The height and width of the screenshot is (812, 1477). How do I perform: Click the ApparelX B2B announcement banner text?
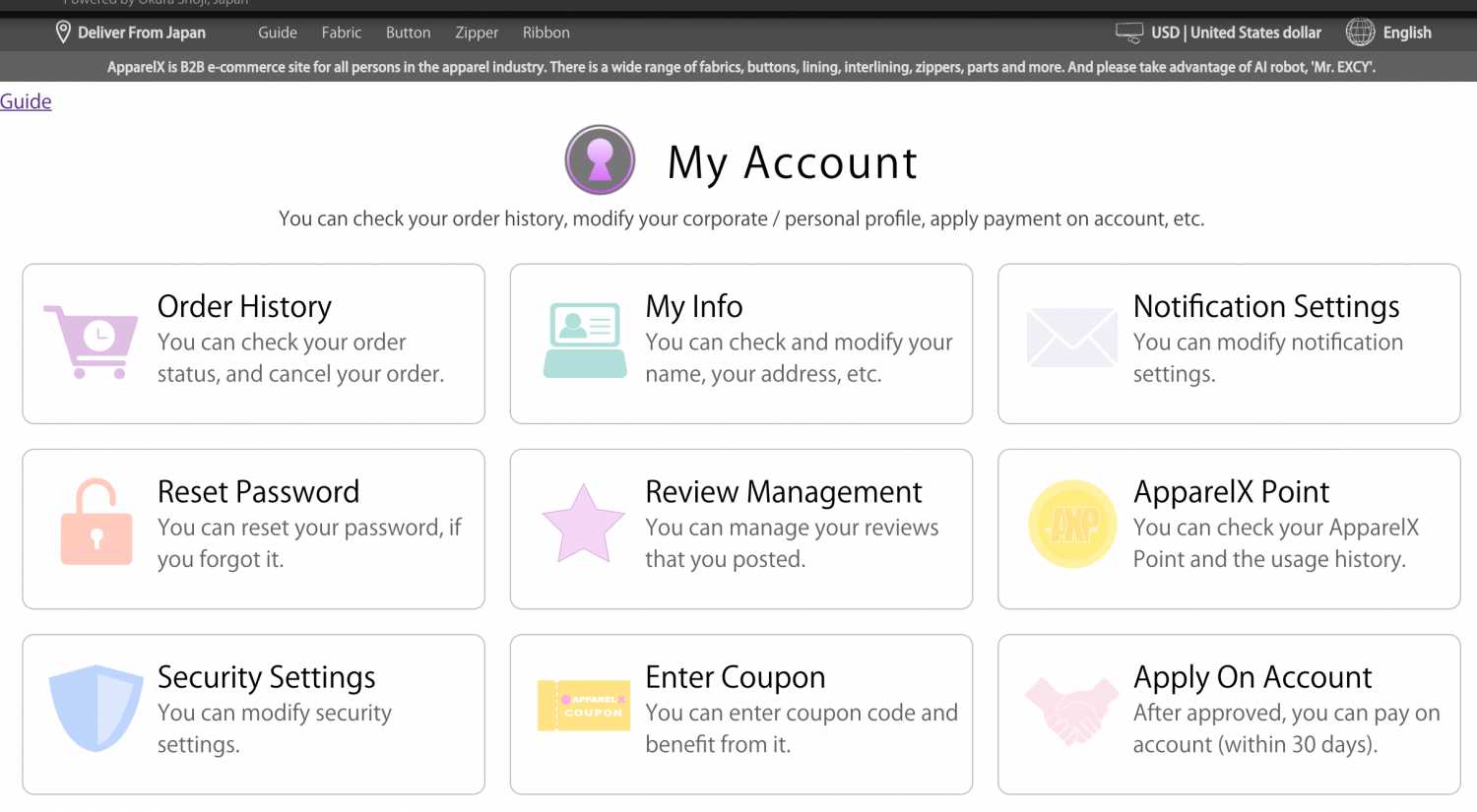click(x=741, y=67)
